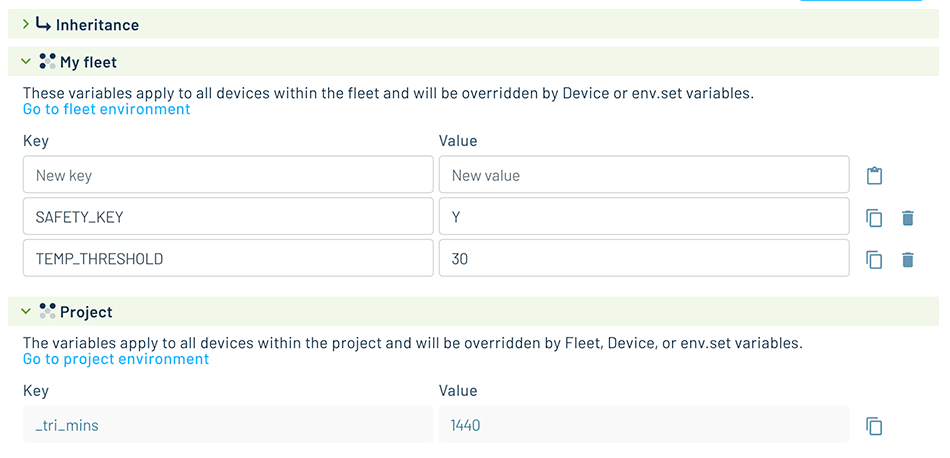
Task: Copy the SAFETY_KEY variable row
Action: (x=874, y=217)
